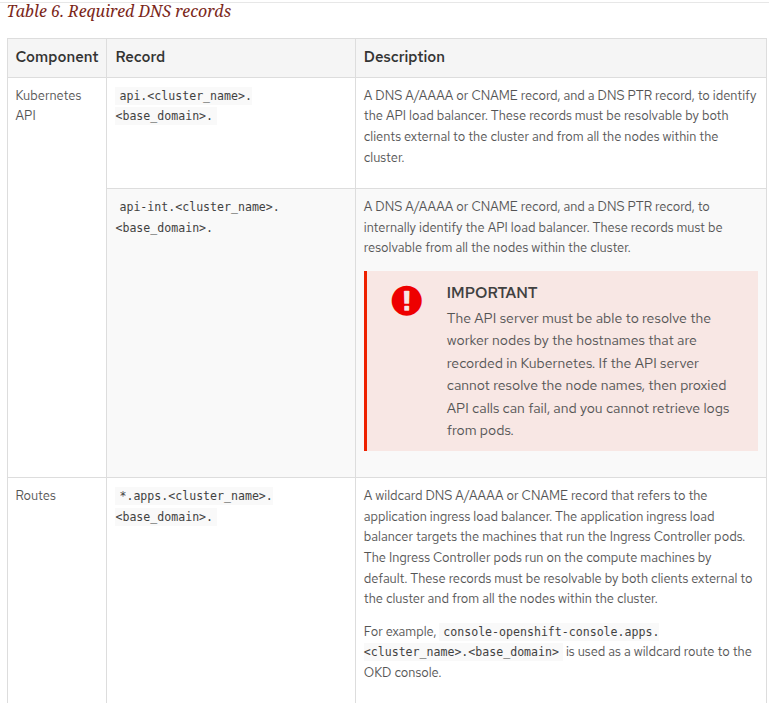Click the api-int.<cluster_name>. code snippet

coord(198,207)
